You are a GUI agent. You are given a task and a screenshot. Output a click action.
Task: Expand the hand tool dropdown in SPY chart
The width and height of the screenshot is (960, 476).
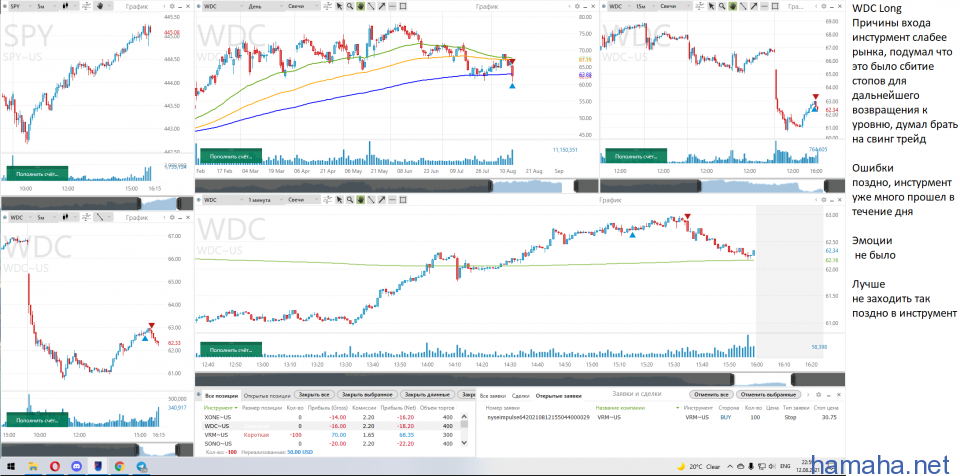[x=109, y=6]
